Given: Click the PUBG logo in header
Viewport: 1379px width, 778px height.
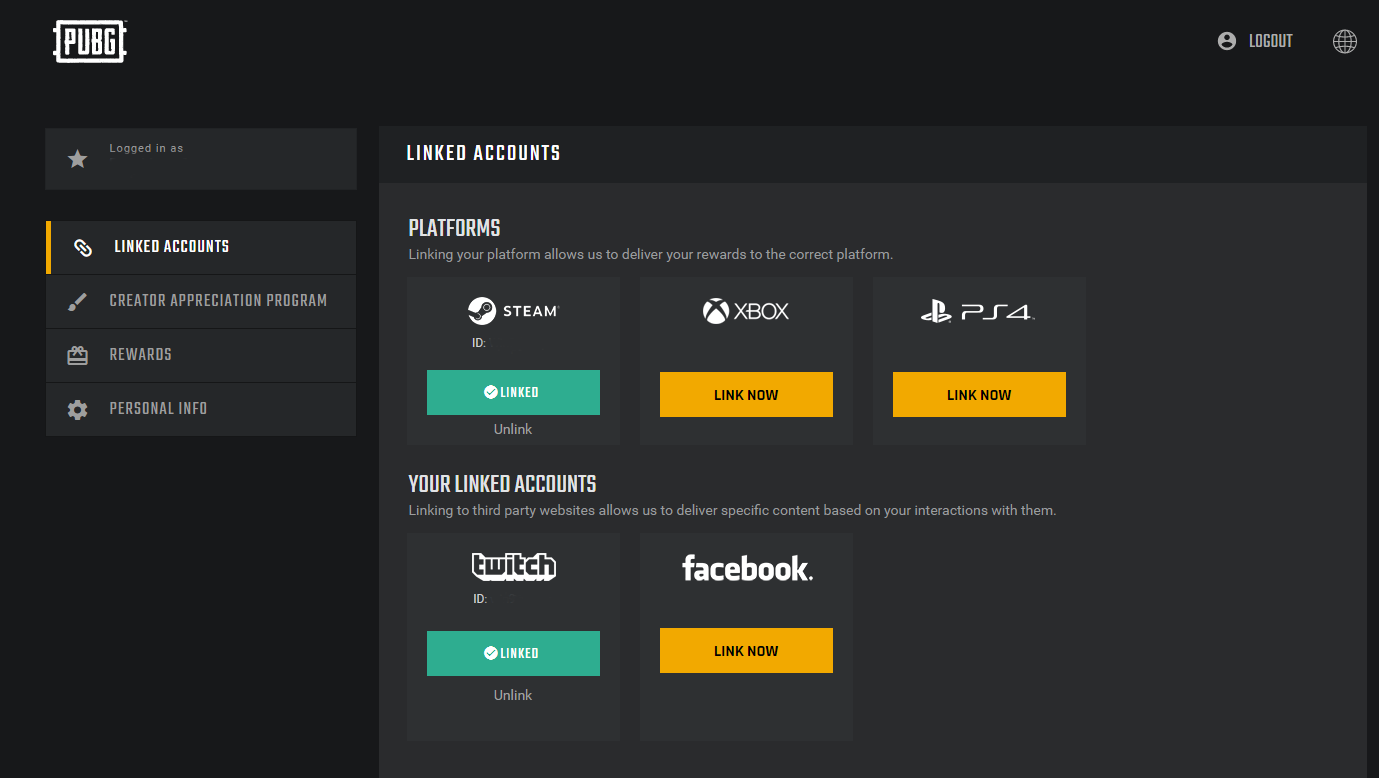Looking at the screenshot, I should (90, 42).
